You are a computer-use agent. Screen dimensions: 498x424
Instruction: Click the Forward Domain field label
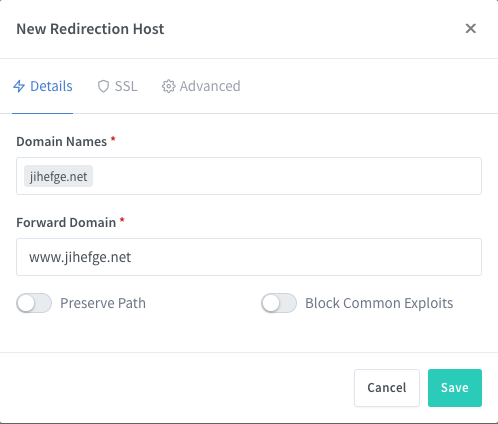(x=66, y=222)
